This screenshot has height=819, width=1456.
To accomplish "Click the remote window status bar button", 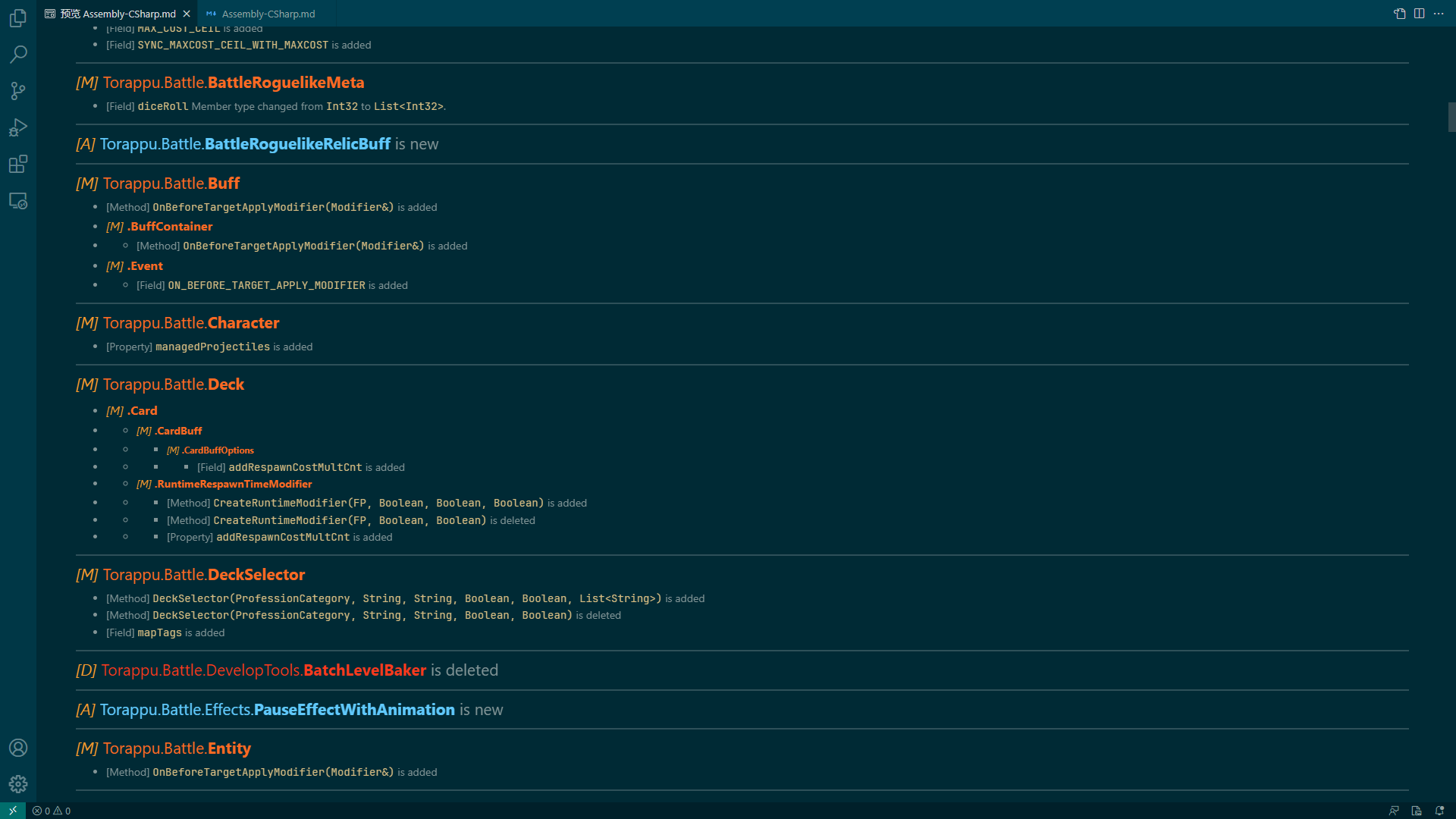I will (x=13, y=811).
